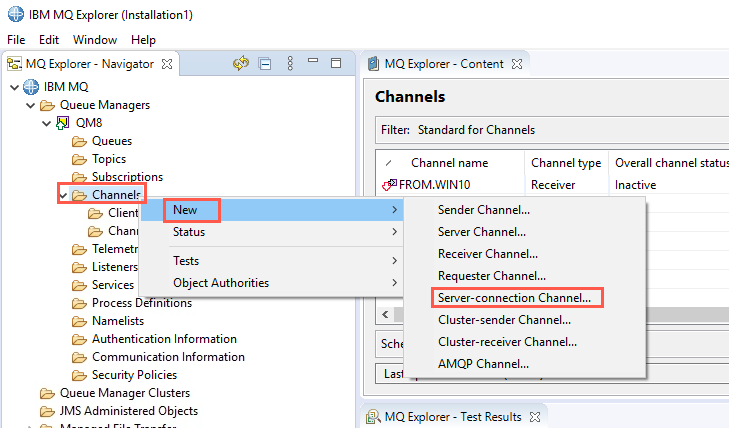Click the JMS Administered Objects folder icon

coord(47,411)
